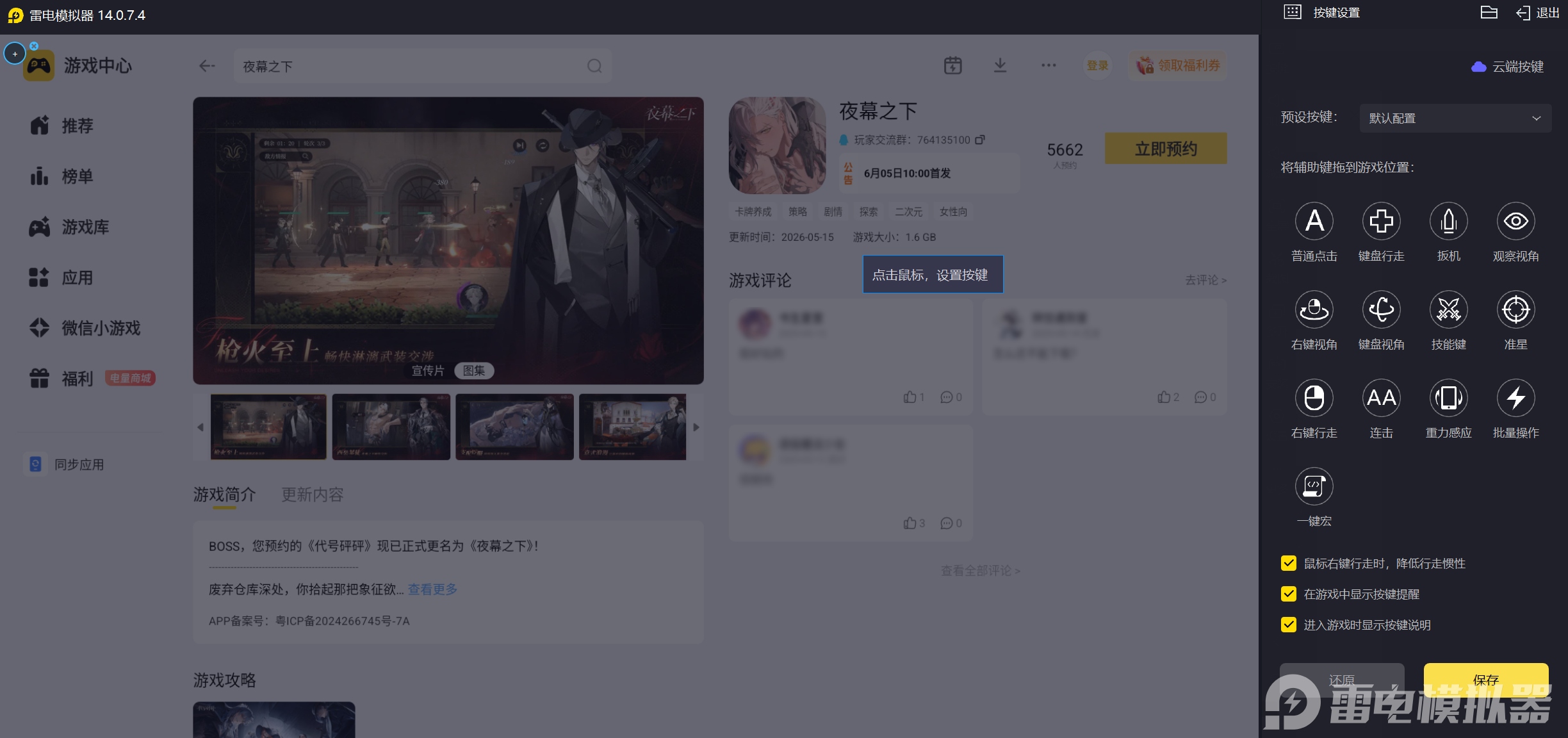The height and width of the screenshot is (738, 1568).
Task: Select the 右键行走 mouse tool
Action: (1314, 398)
